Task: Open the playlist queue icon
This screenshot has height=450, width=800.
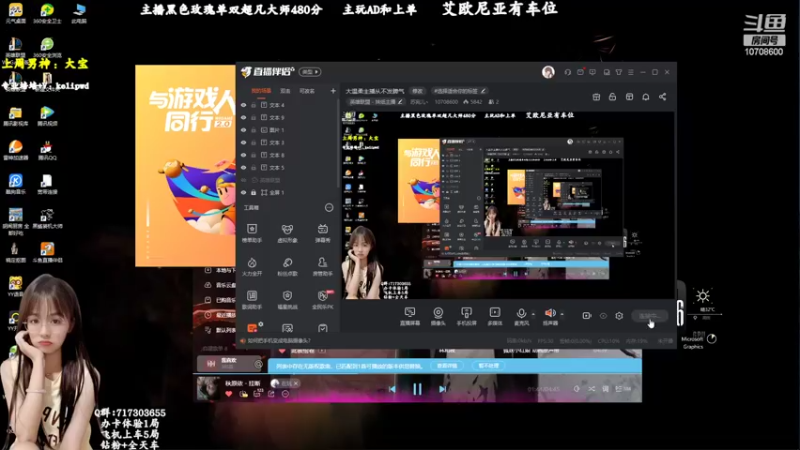Action: [622, 389]
